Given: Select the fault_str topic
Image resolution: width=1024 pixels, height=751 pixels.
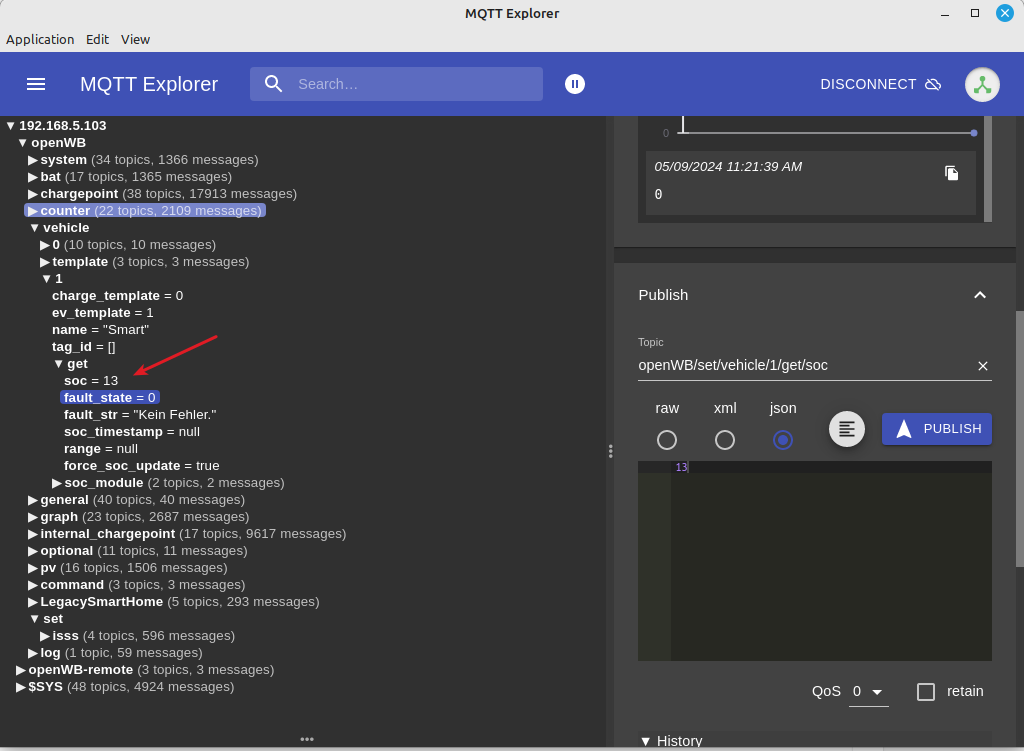Looking at the screenshot, I should click(x=140, y=415).
